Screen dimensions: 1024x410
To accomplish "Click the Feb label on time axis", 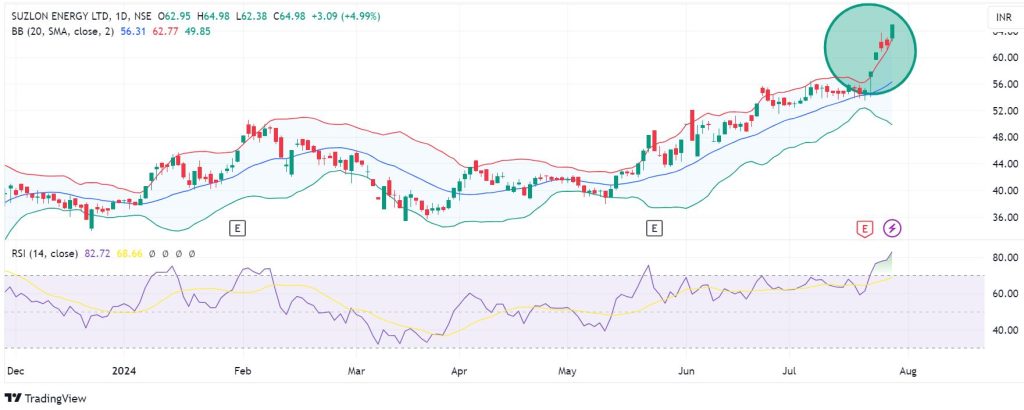I will coord(242,371).
